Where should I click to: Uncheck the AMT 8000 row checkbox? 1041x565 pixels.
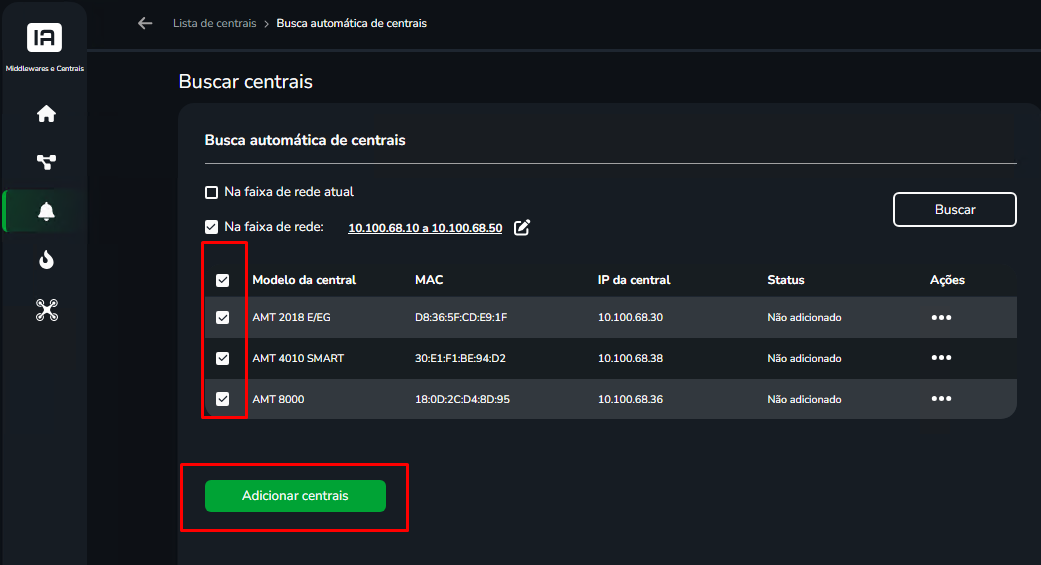click(x=222, y=399)
